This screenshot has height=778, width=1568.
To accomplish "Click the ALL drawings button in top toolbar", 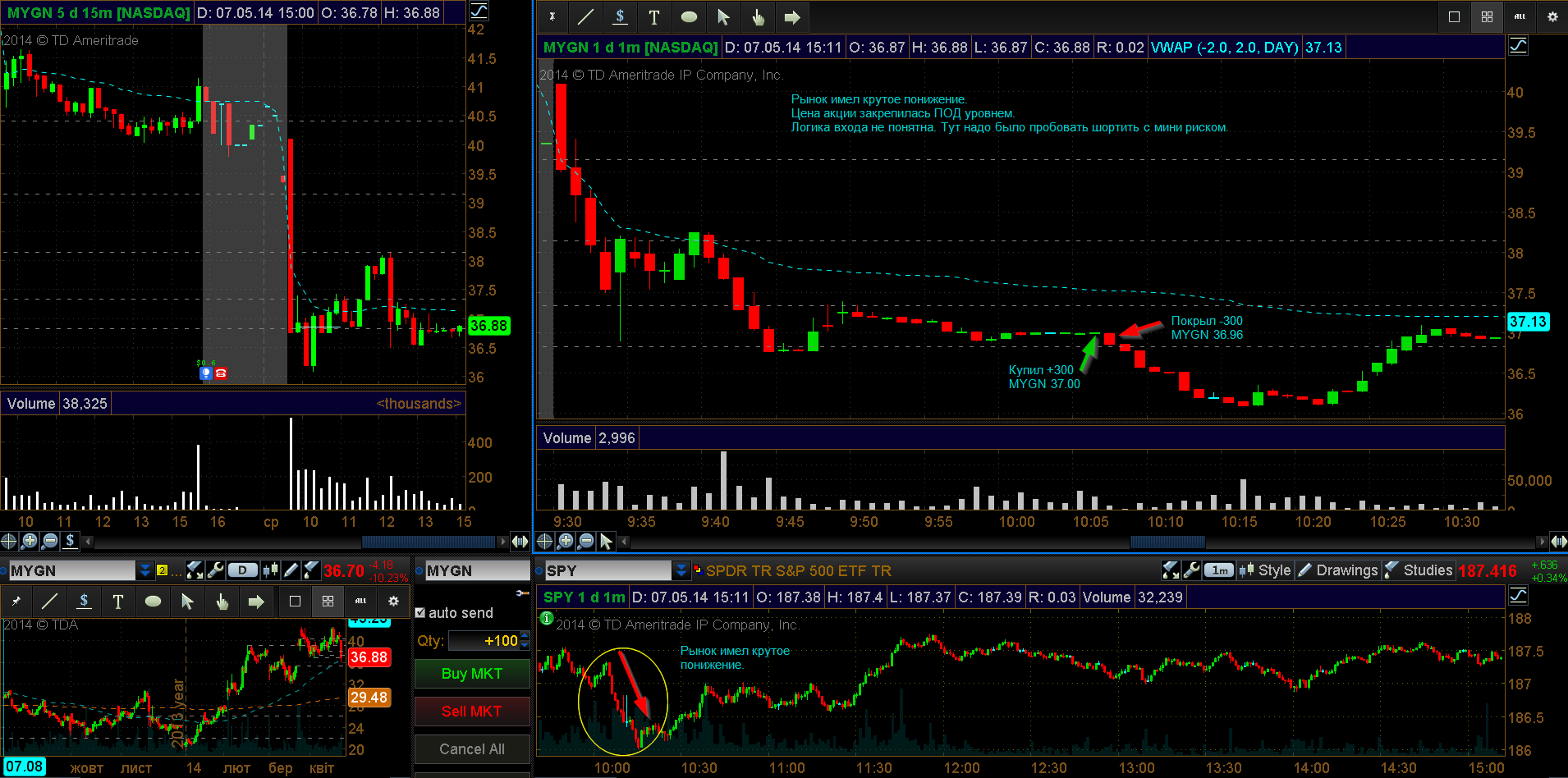I will click(x=1520, y=16).
